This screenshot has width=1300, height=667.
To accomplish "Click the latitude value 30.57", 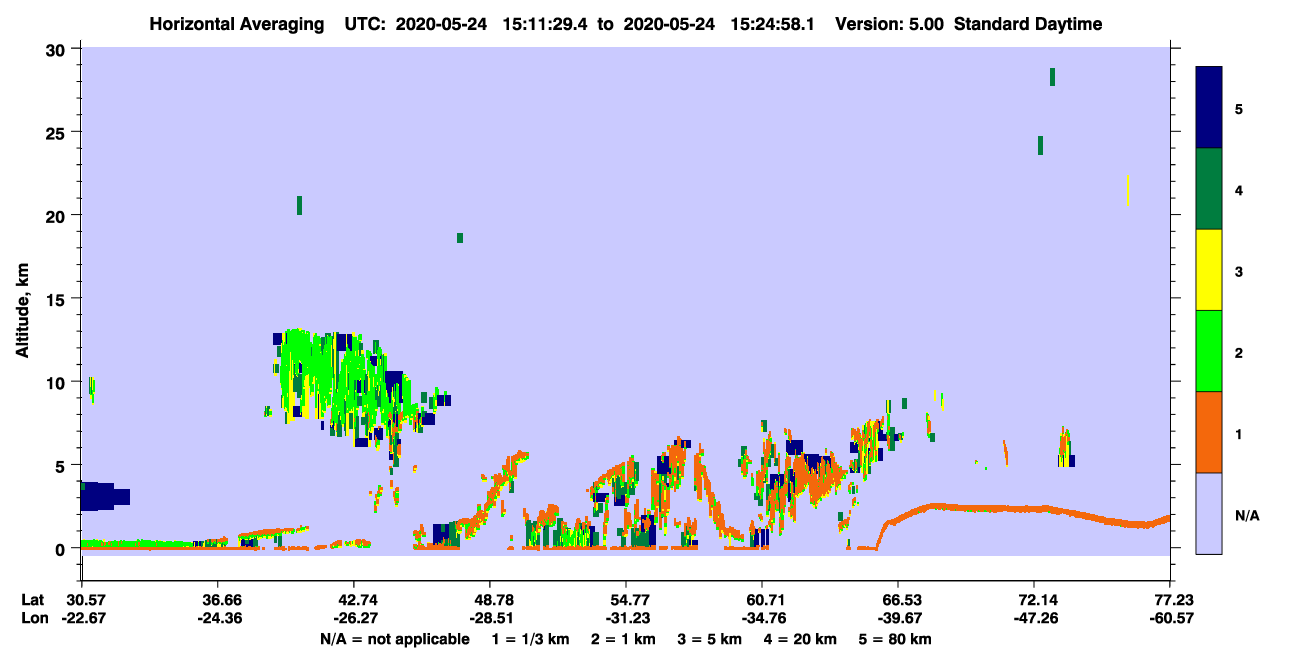I will pos(82,600).
